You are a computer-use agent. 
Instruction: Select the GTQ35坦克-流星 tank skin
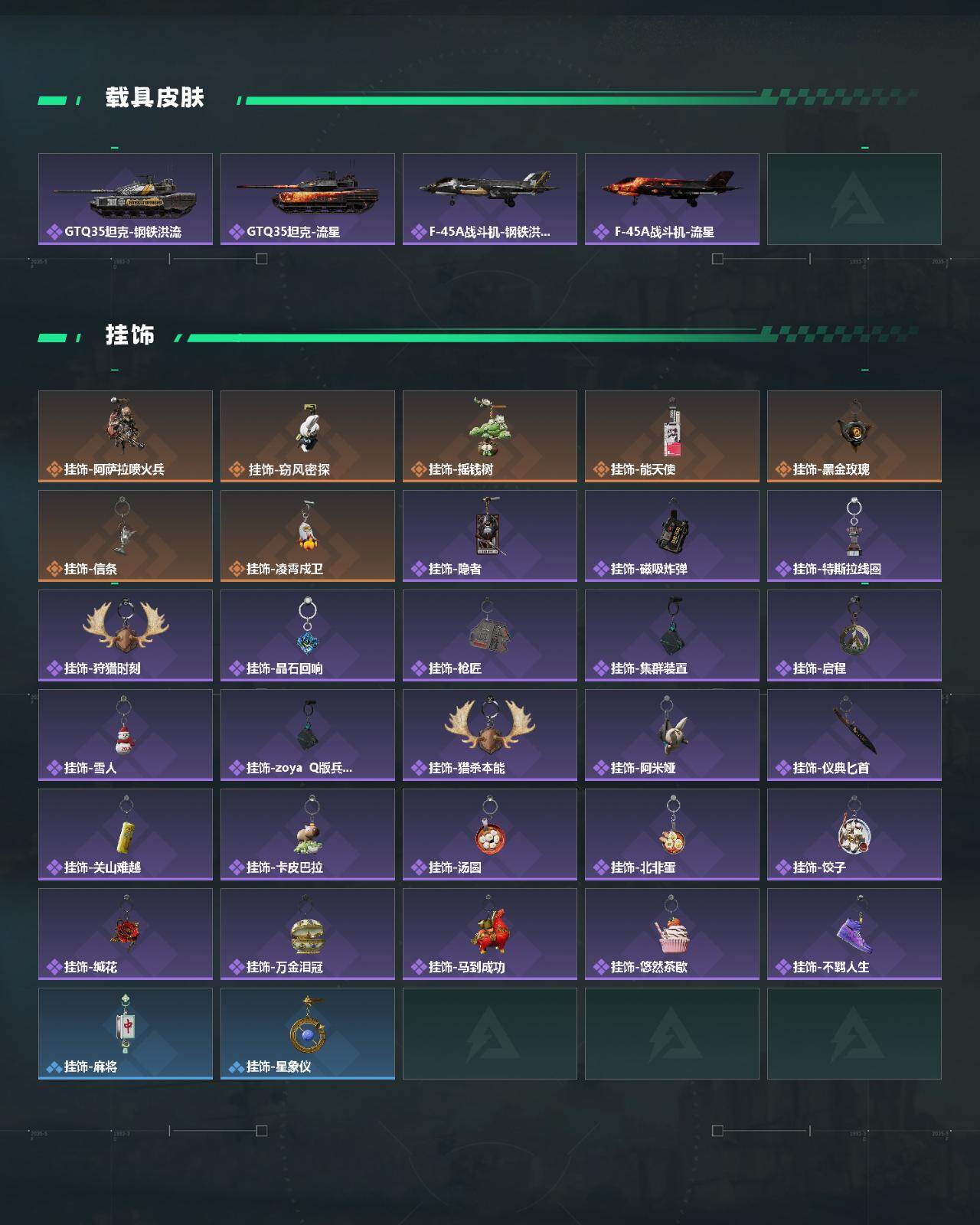point(308,199)
